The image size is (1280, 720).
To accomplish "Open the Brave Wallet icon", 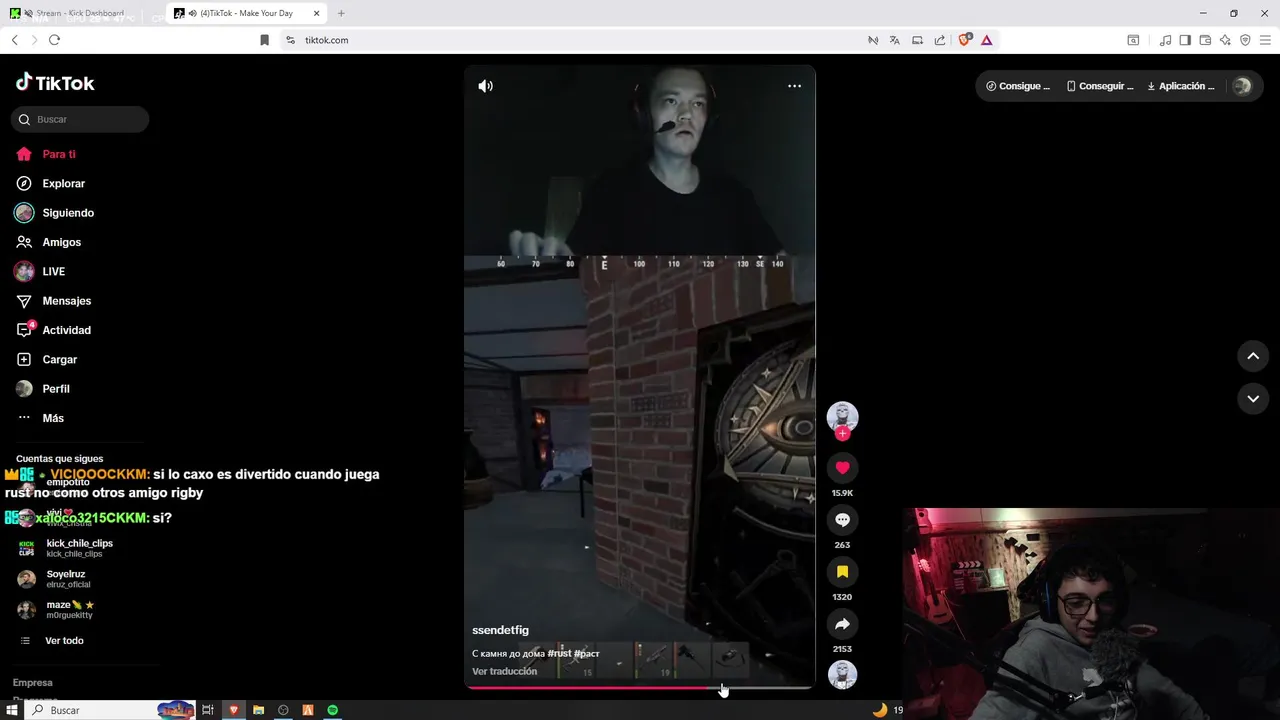I will [1205, 40].
